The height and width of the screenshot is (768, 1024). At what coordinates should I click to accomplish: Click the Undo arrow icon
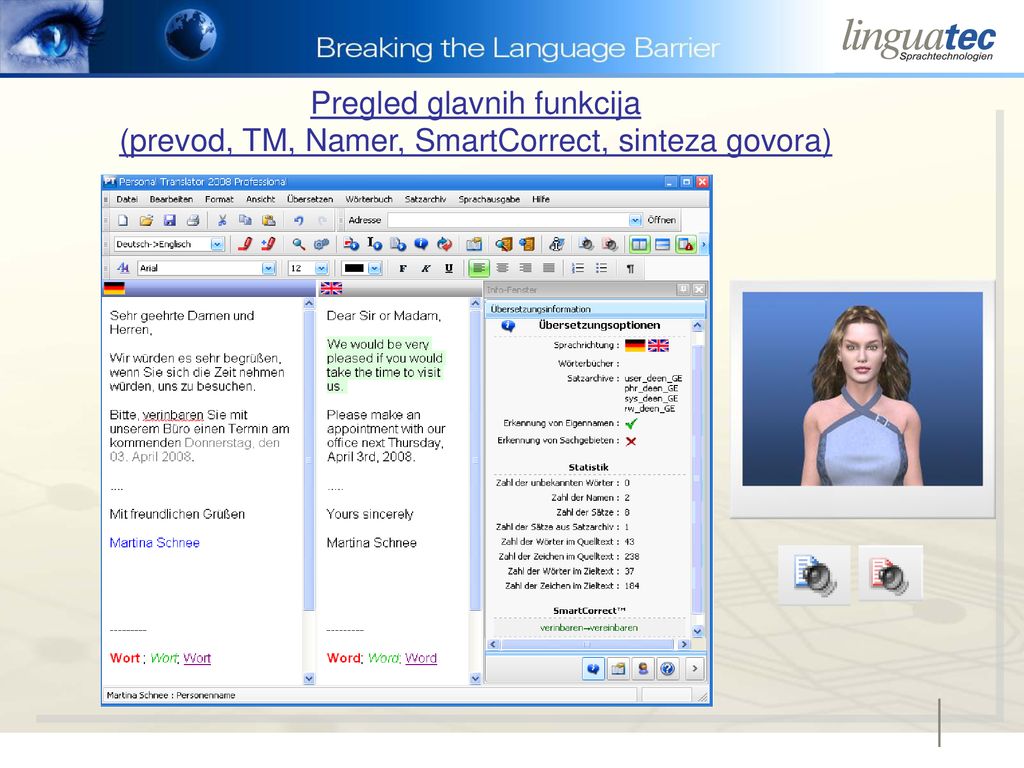point(298,220)
